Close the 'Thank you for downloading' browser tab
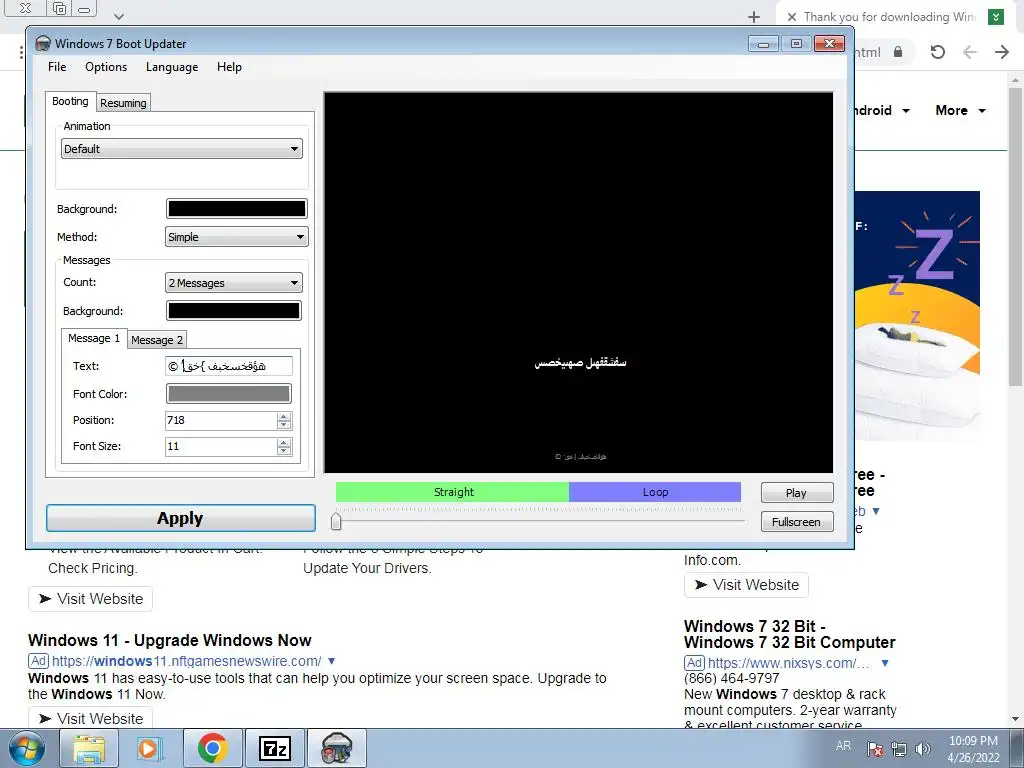 792,17
